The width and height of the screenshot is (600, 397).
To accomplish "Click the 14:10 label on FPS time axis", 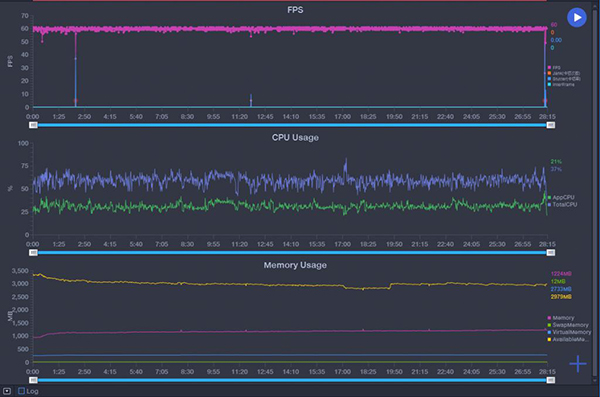I will (291, 117).
